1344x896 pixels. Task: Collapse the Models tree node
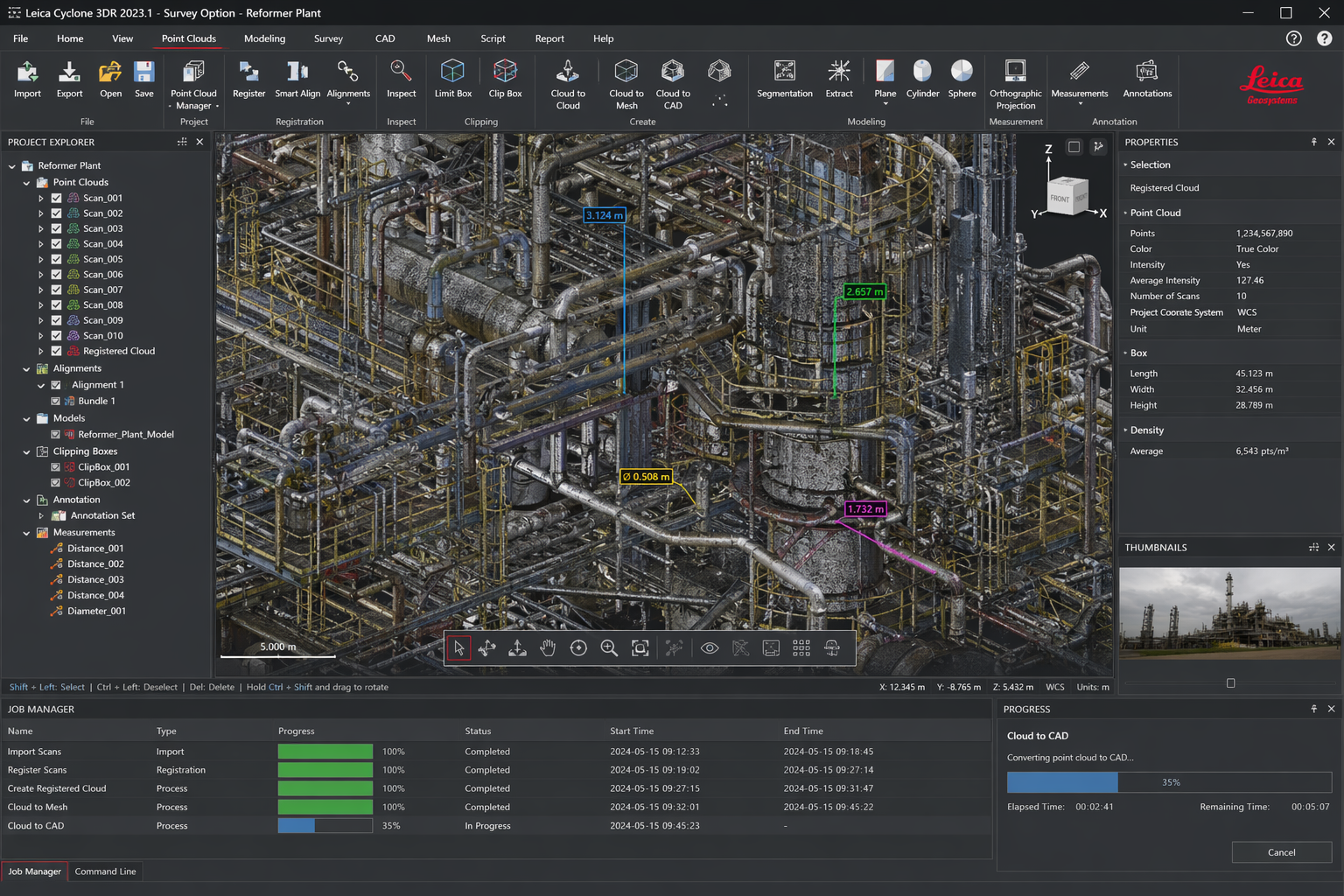tap(26, 418)
